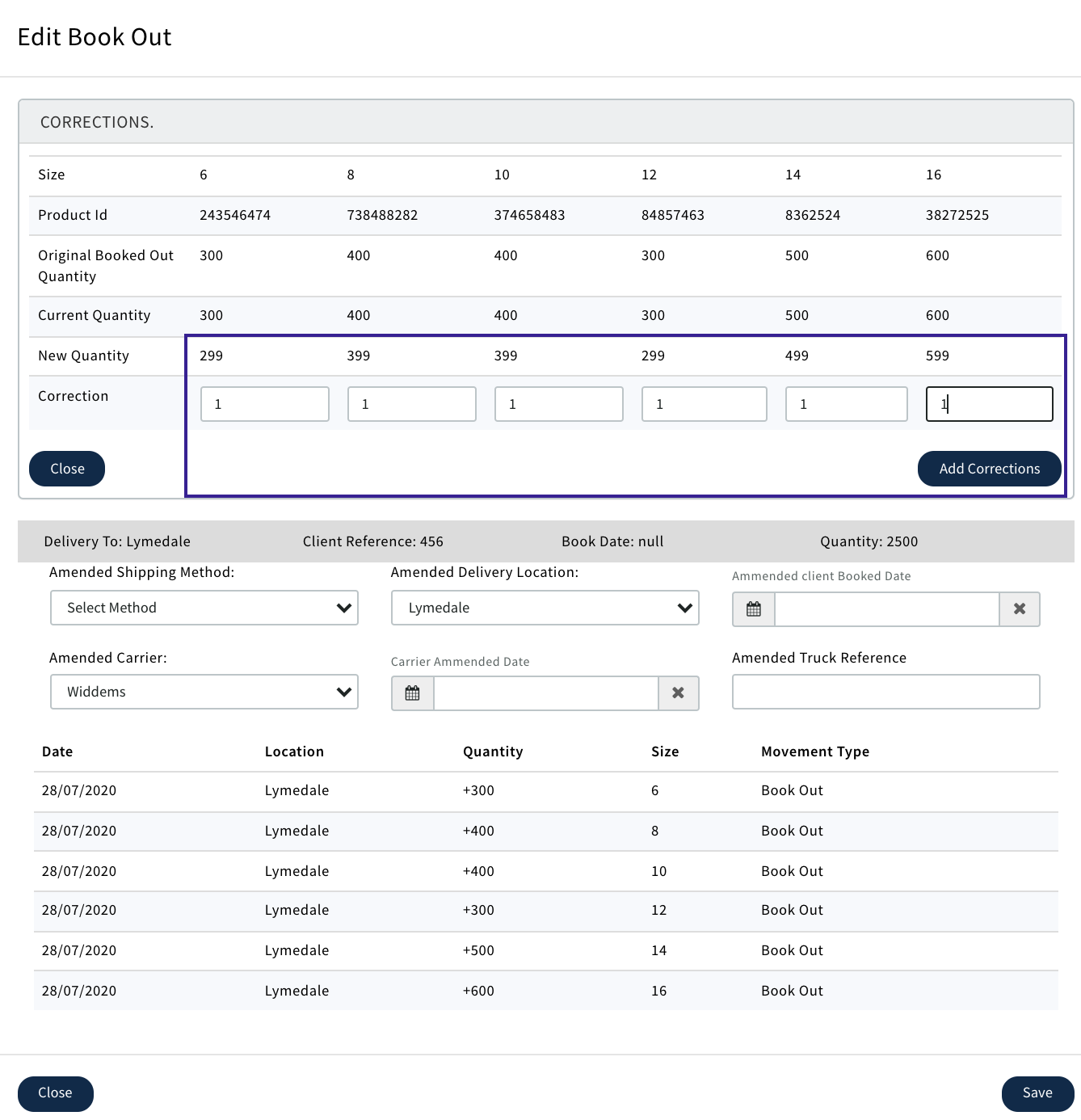The height and width of the screenshot is (1120, 1081).
Task: Save the book out edits
Action: 1037,1093
